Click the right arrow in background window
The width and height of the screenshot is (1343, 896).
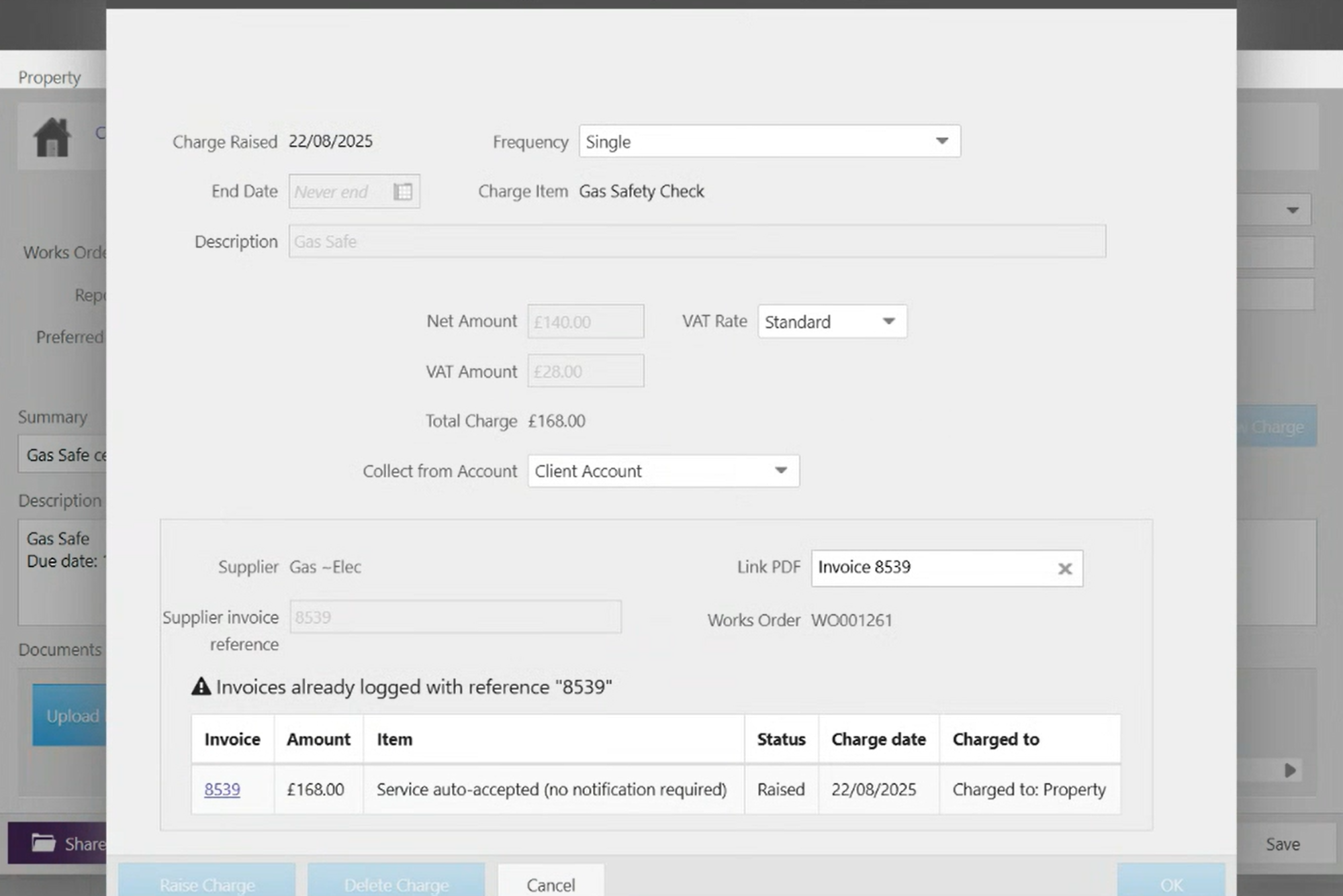[1290, 770]
